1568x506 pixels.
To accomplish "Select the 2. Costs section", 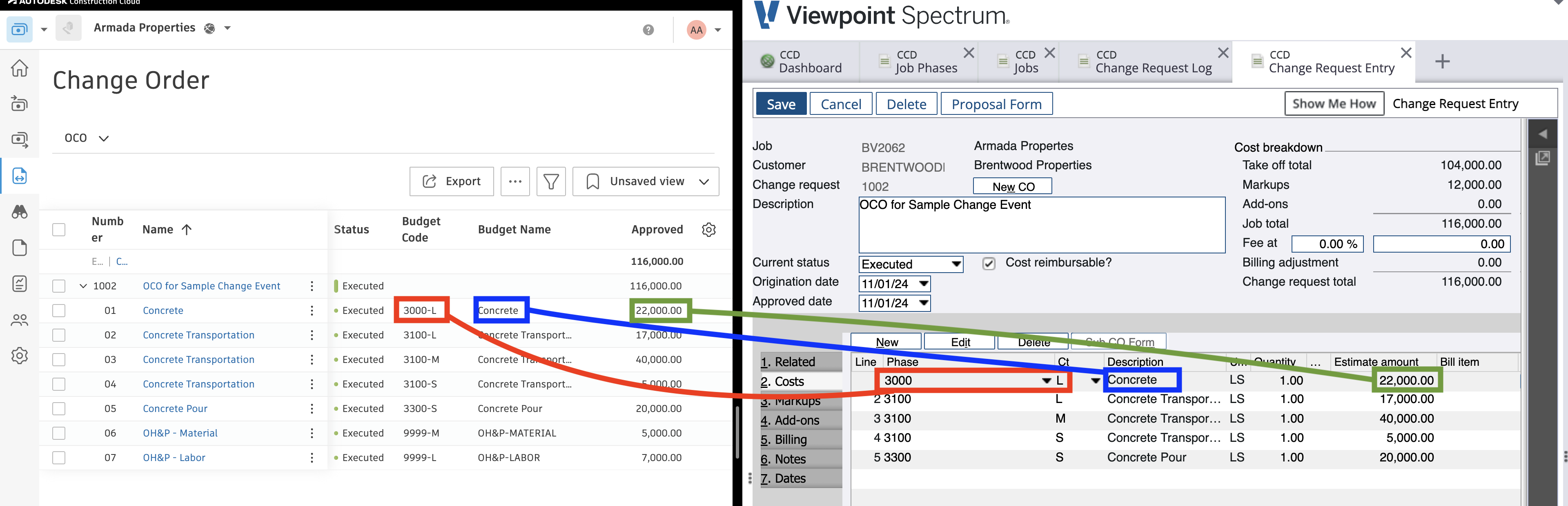I will click(x=801, y=382).
